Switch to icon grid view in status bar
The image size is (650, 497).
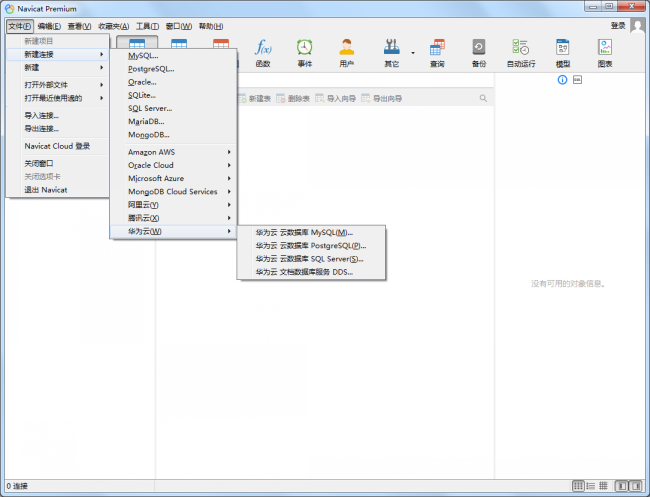click(578, 486)
